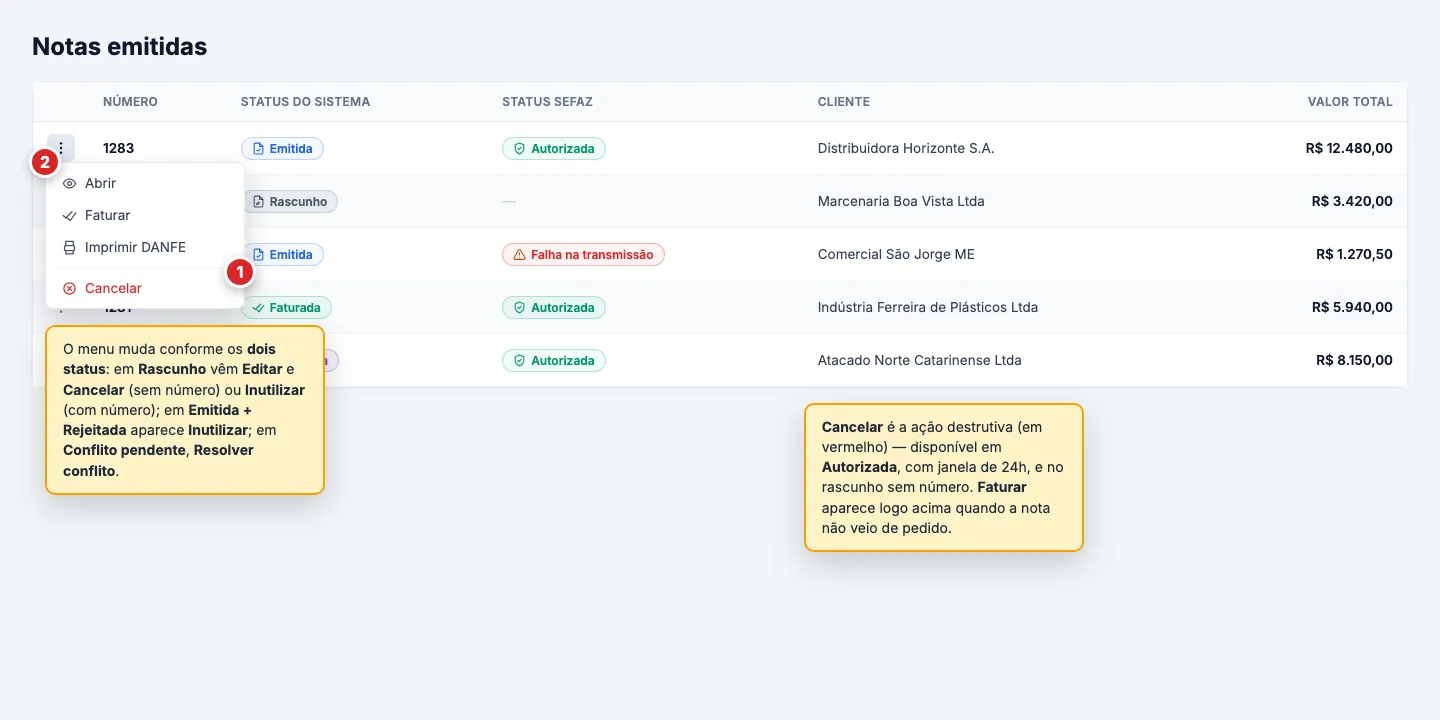Click the value R$ 1.270,50
Screen dimensions: 1440x720
(x=1354, y=254)
